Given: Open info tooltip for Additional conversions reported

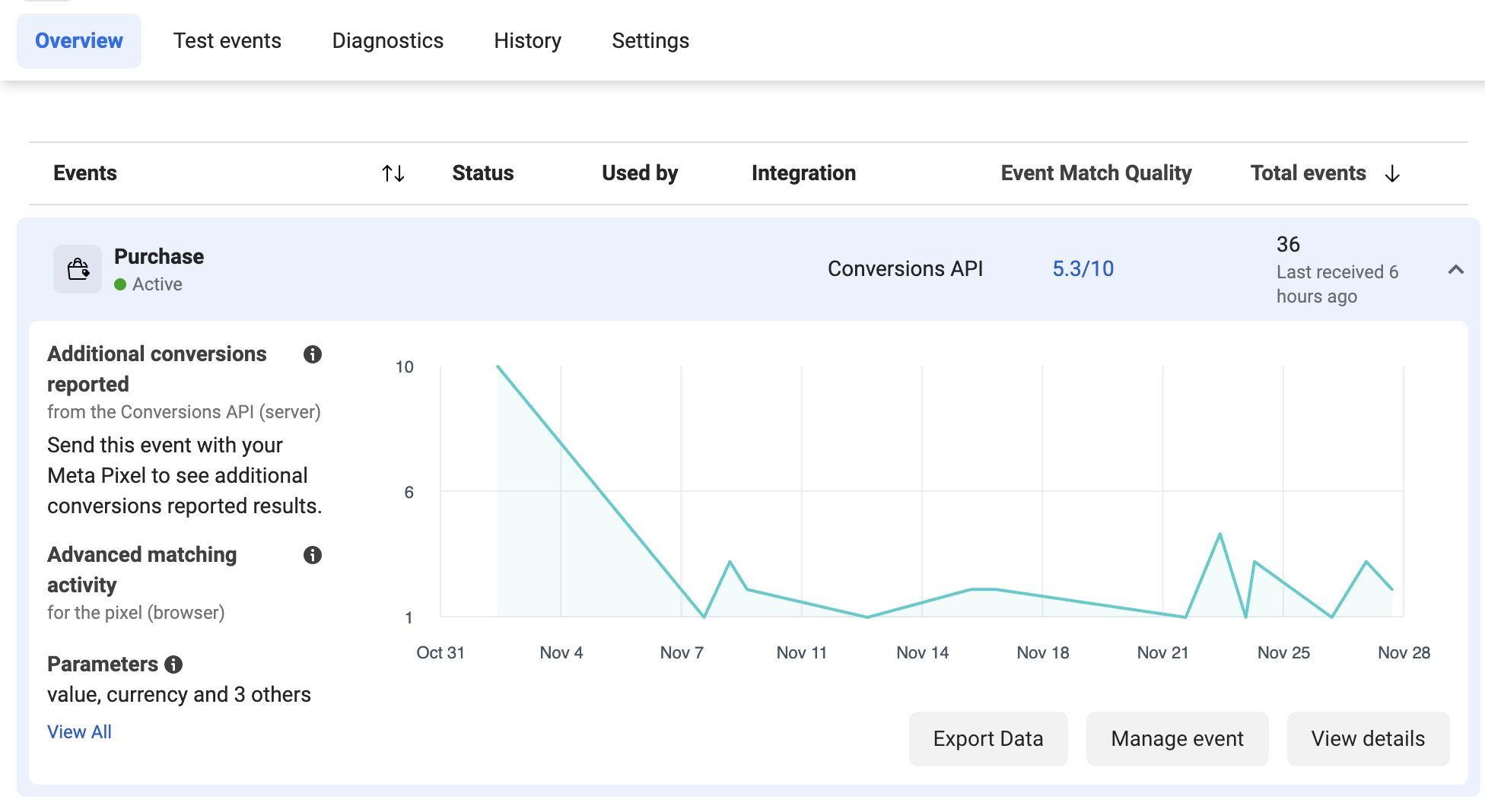Looking at the screenshot, I should point(313,354).
